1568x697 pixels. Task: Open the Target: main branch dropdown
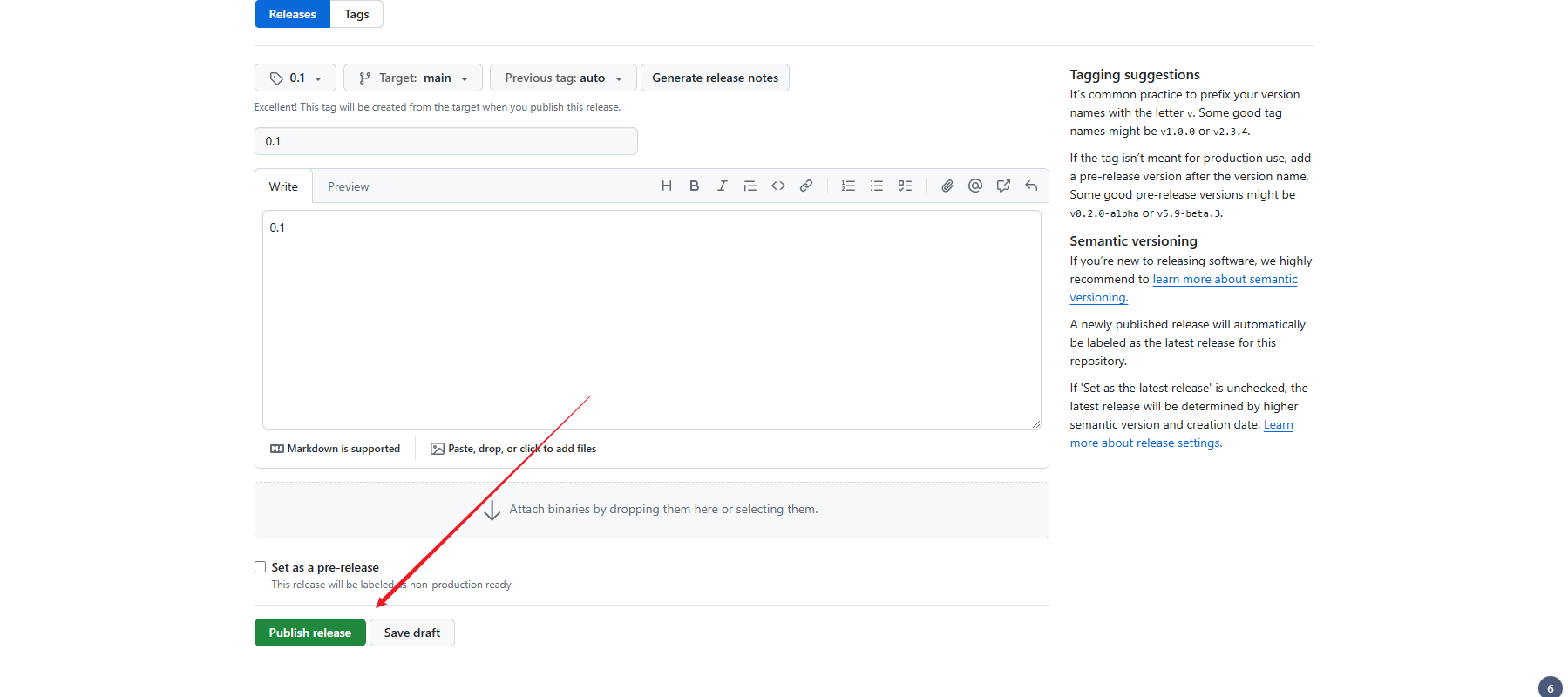tap(413, 78)
